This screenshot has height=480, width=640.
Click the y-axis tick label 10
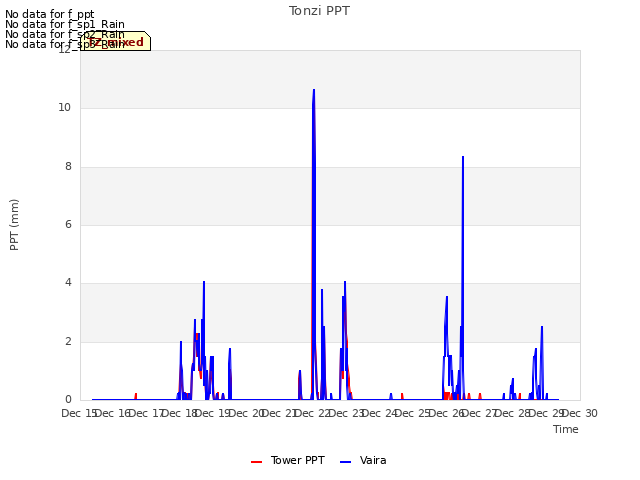coord(64,108)
